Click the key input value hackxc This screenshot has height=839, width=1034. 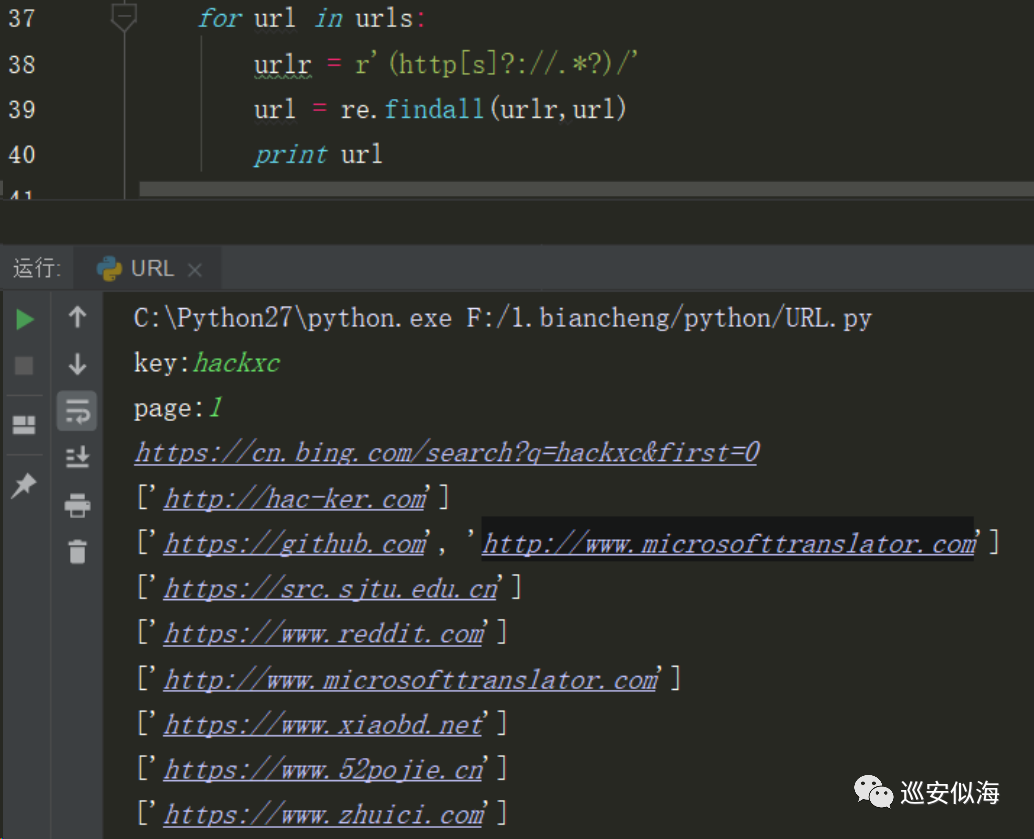[x=237, y=363]
